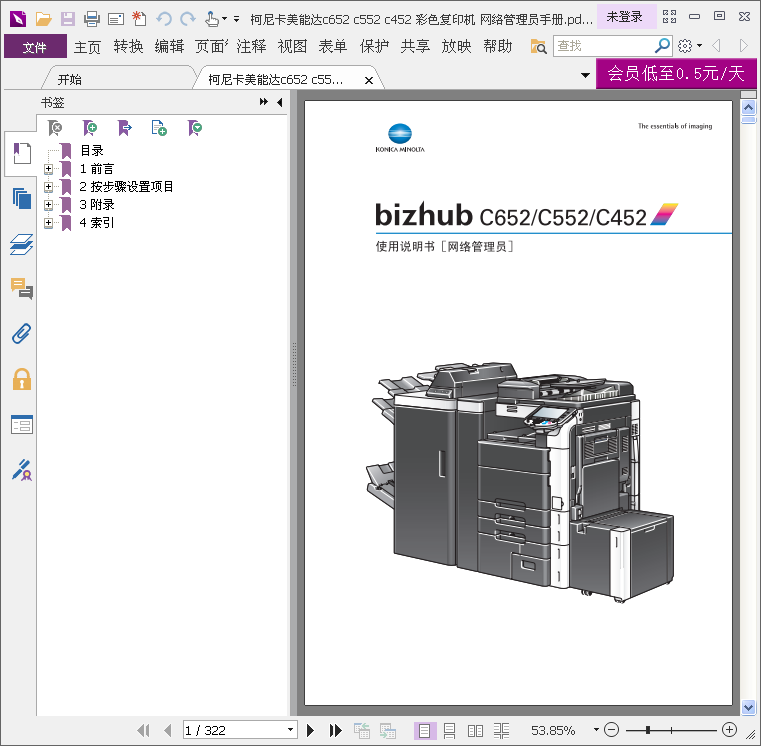Enable continuous facing view mode
Image resolution: width=761 pixels, height=746 pixels.
pyautogui.click(x=501, y=730)
